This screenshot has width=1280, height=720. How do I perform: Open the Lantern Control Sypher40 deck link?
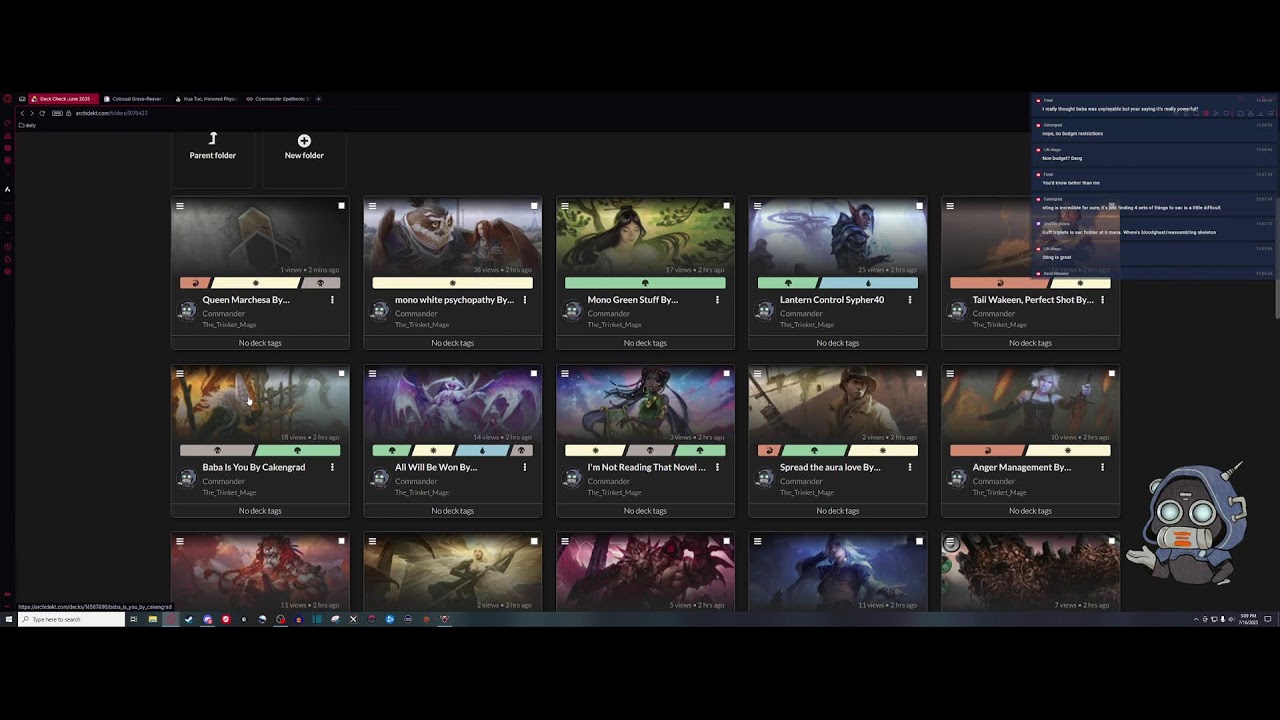click(x=832, y=300)
